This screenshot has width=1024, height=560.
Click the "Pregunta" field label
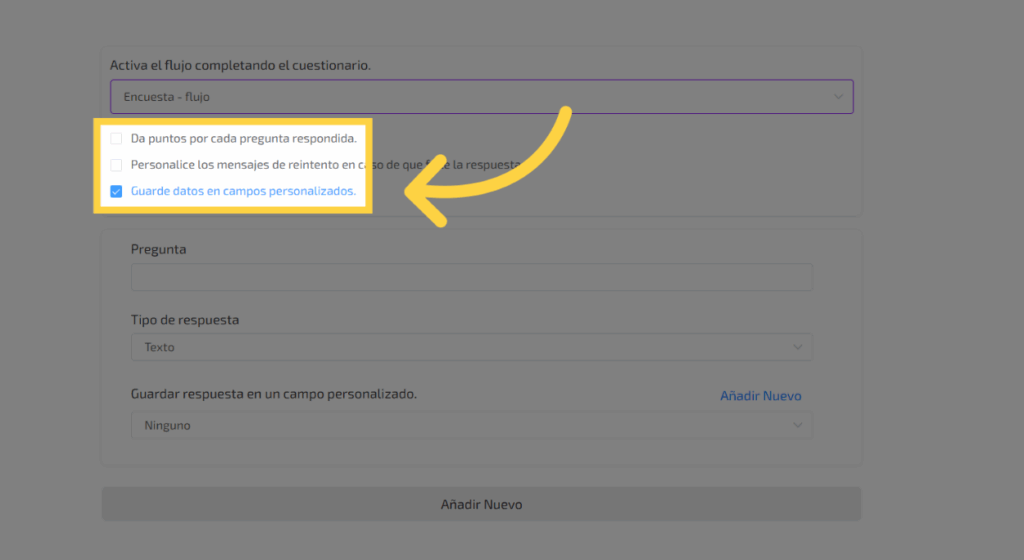point(158,249)
